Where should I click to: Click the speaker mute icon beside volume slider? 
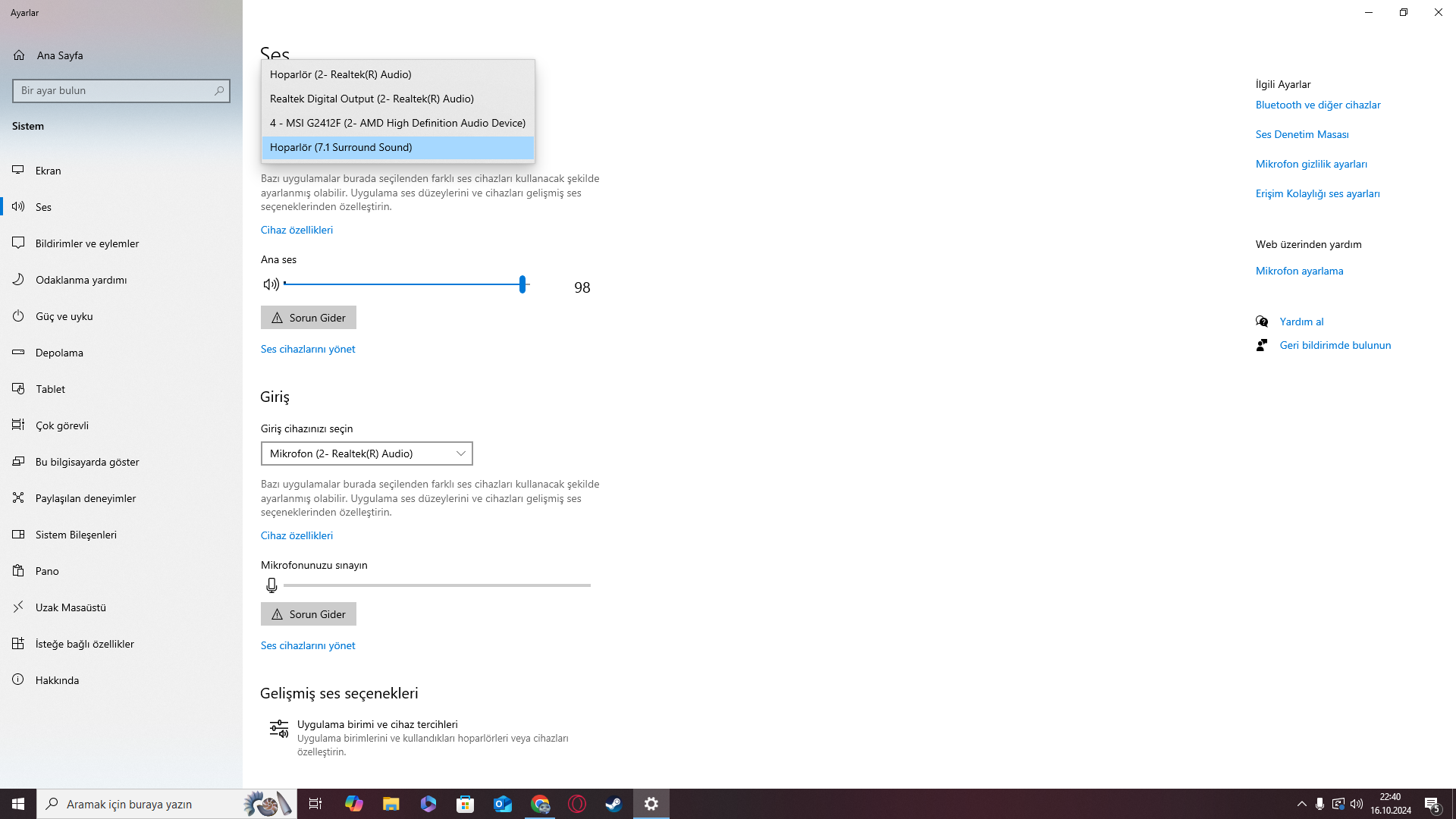coord(271,284)
